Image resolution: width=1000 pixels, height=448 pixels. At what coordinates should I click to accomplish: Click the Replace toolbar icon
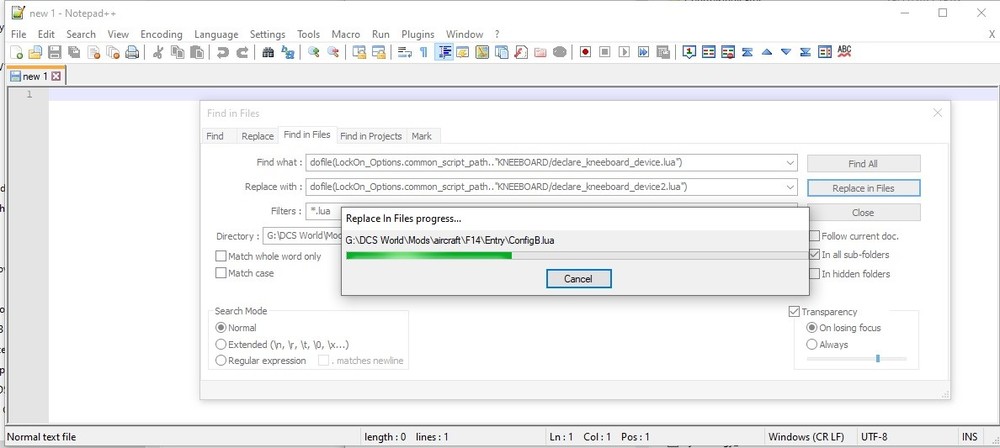[x=288, y=52]
